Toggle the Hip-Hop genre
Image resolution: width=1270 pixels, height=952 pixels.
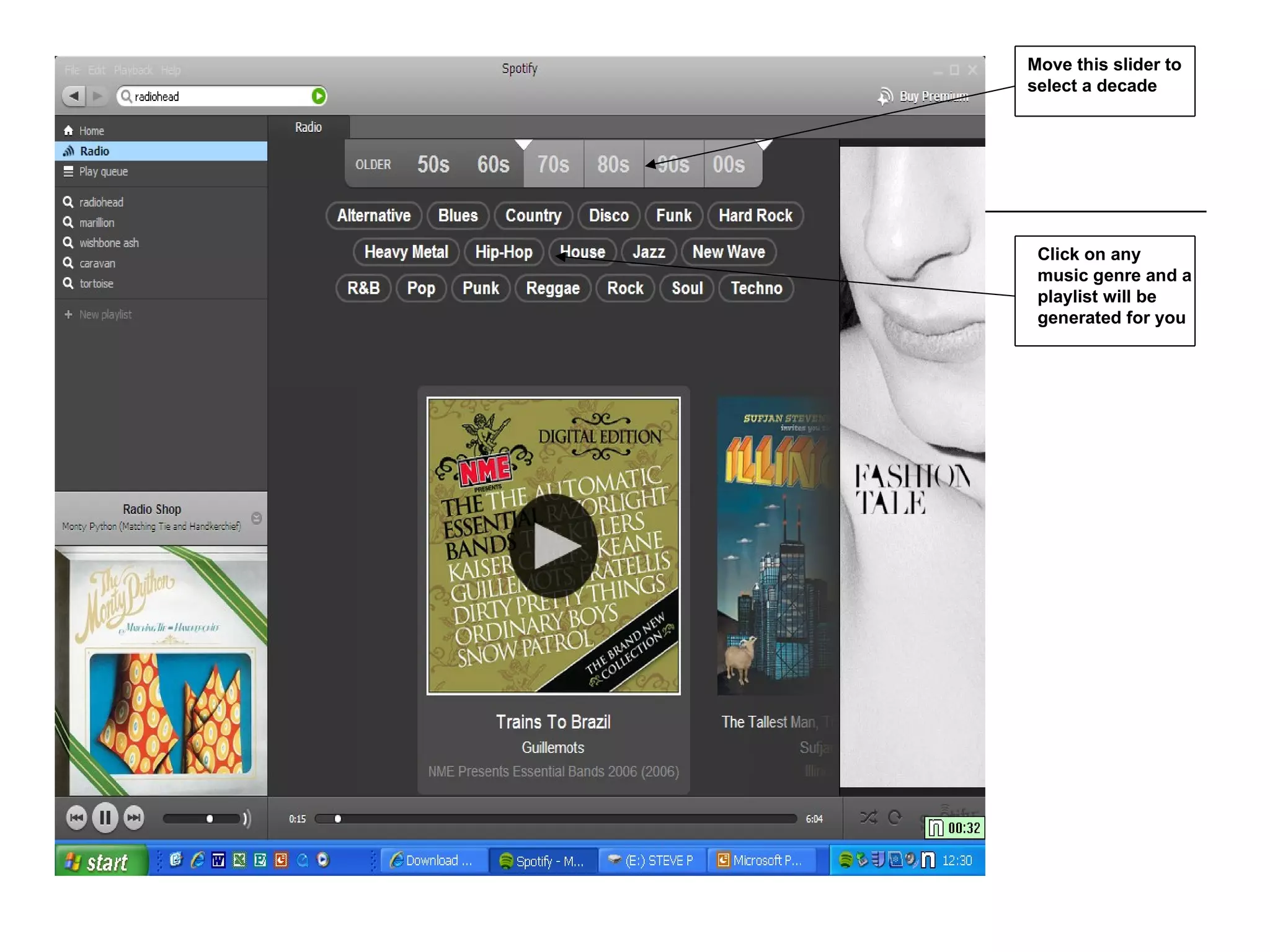point(504,252)
